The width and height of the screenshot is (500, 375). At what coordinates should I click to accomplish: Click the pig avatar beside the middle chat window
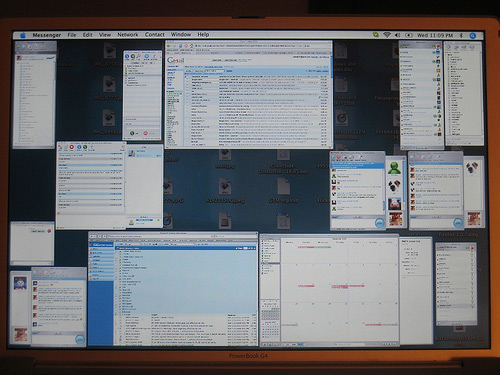coord(395,203)
